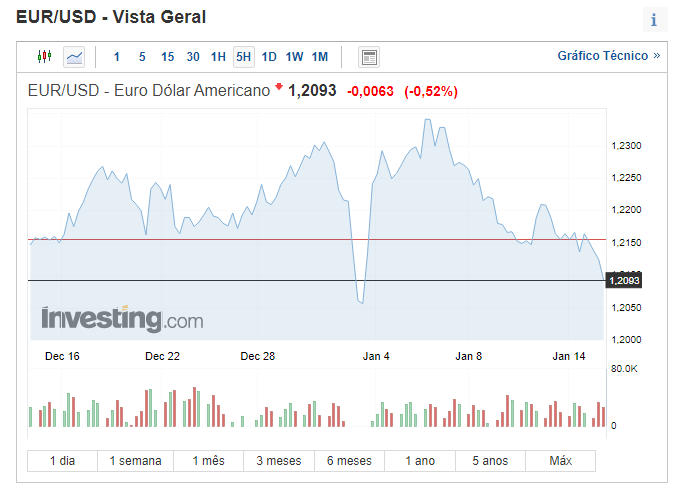Expand chart to Máx range
The width and height of the screenshot is (683, 498).
tap(560, 461)
